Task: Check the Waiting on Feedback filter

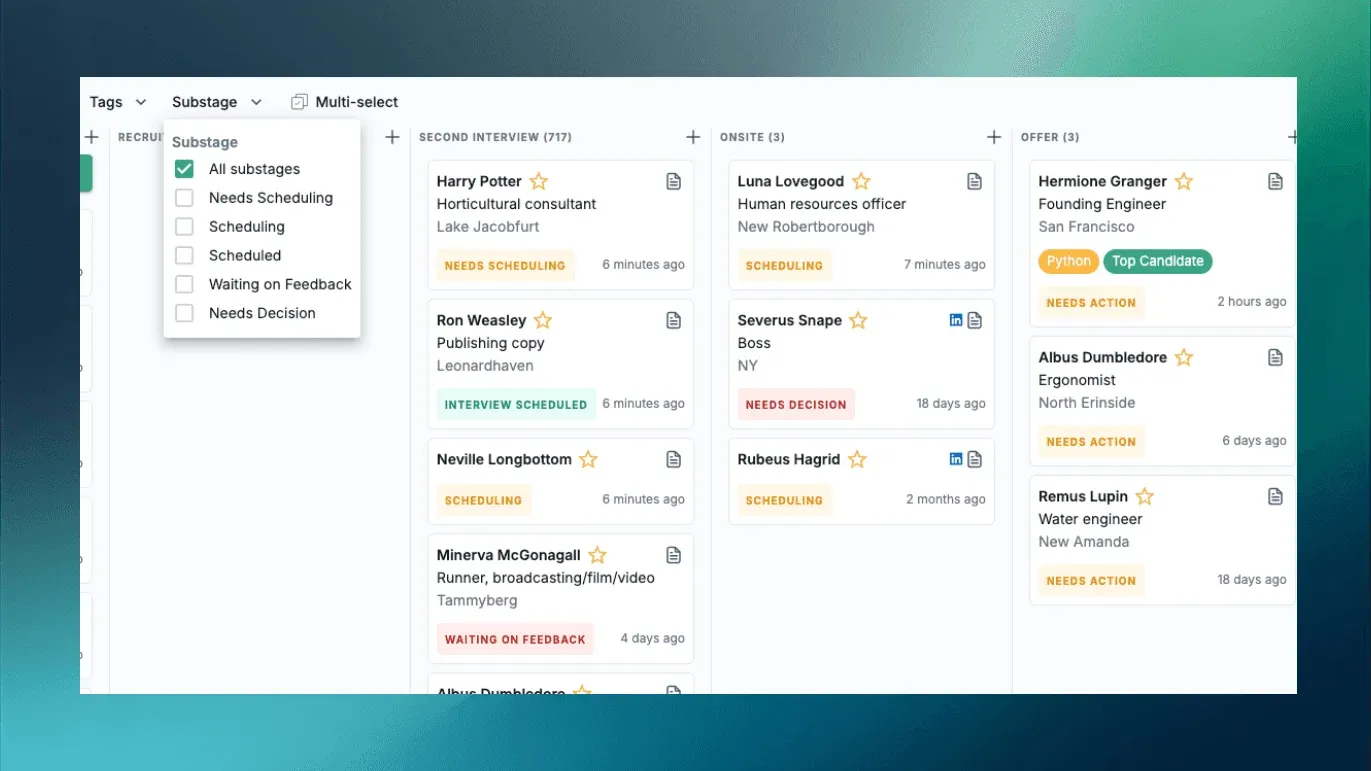Action: click(184, 284)
